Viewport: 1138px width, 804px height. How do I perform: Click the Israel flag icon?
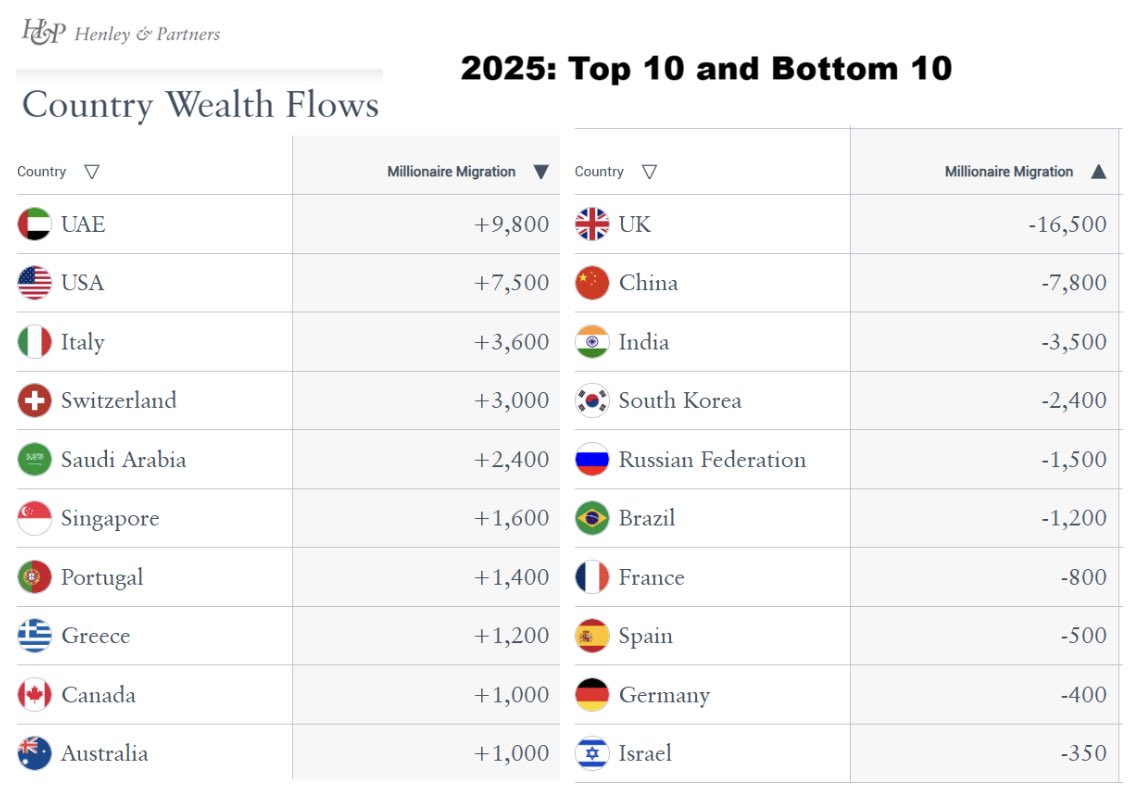(x=591, y=753)
